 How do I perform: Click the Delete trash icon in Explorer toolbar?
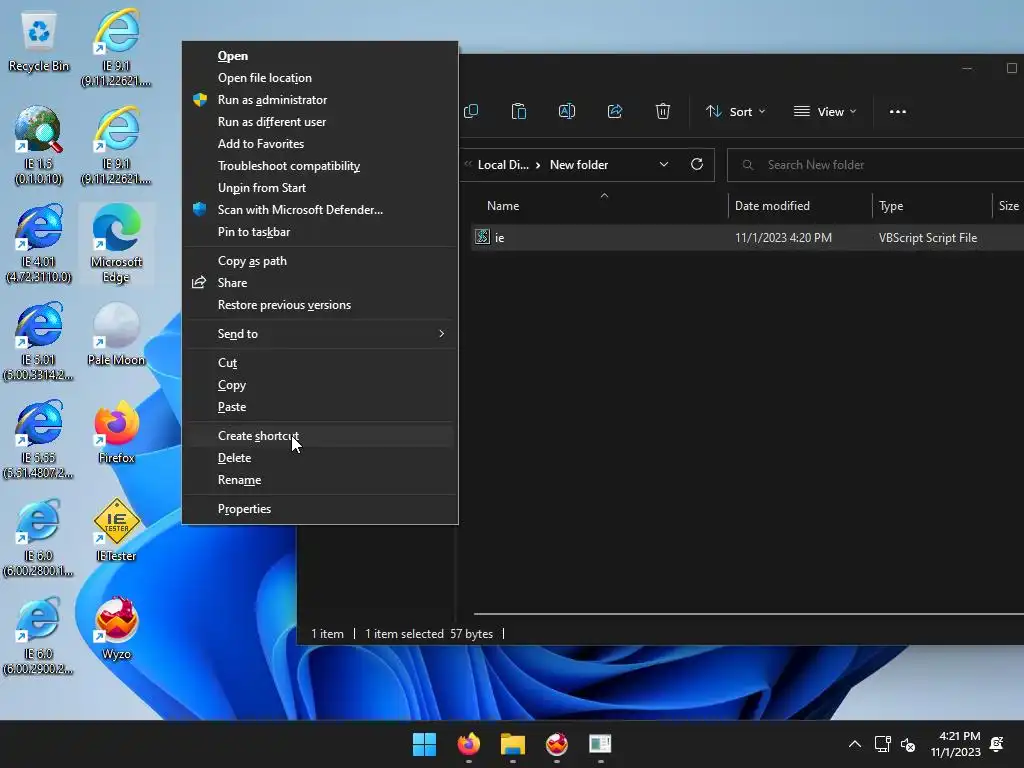663,112
